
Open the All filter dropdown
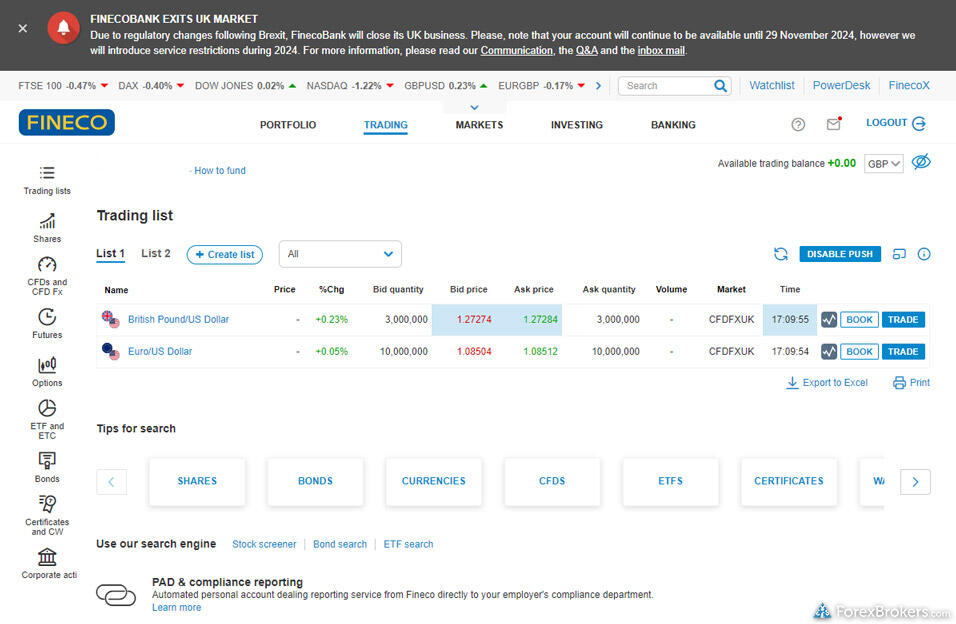(340, 254)
